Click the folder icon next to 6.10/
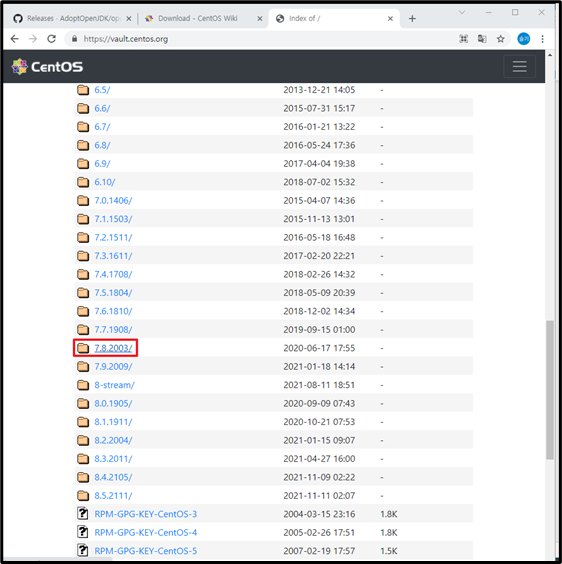 [x=83, y=182]
